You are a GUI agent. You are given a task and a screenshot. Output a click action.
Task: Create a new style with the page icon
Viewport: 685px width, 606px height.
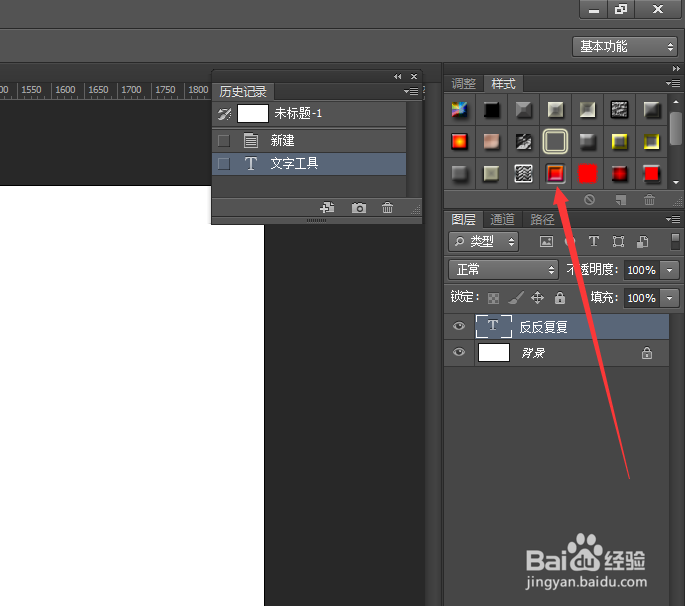(x=620, y=200)
